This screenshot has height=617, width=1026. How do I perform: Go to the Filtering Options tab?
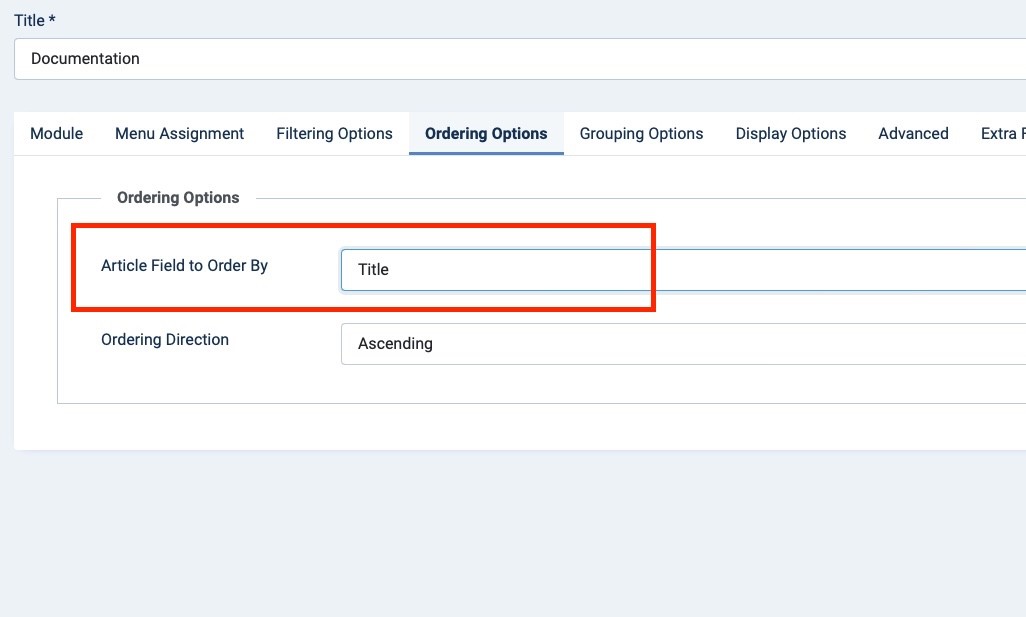[334, 134]
